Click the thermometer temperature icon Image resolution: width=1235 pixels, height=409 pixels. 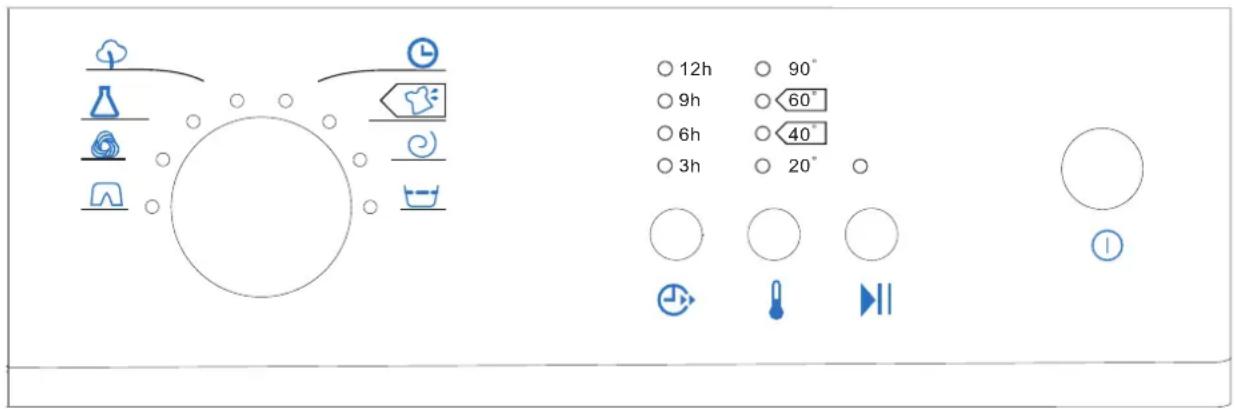tap(774, 301)
